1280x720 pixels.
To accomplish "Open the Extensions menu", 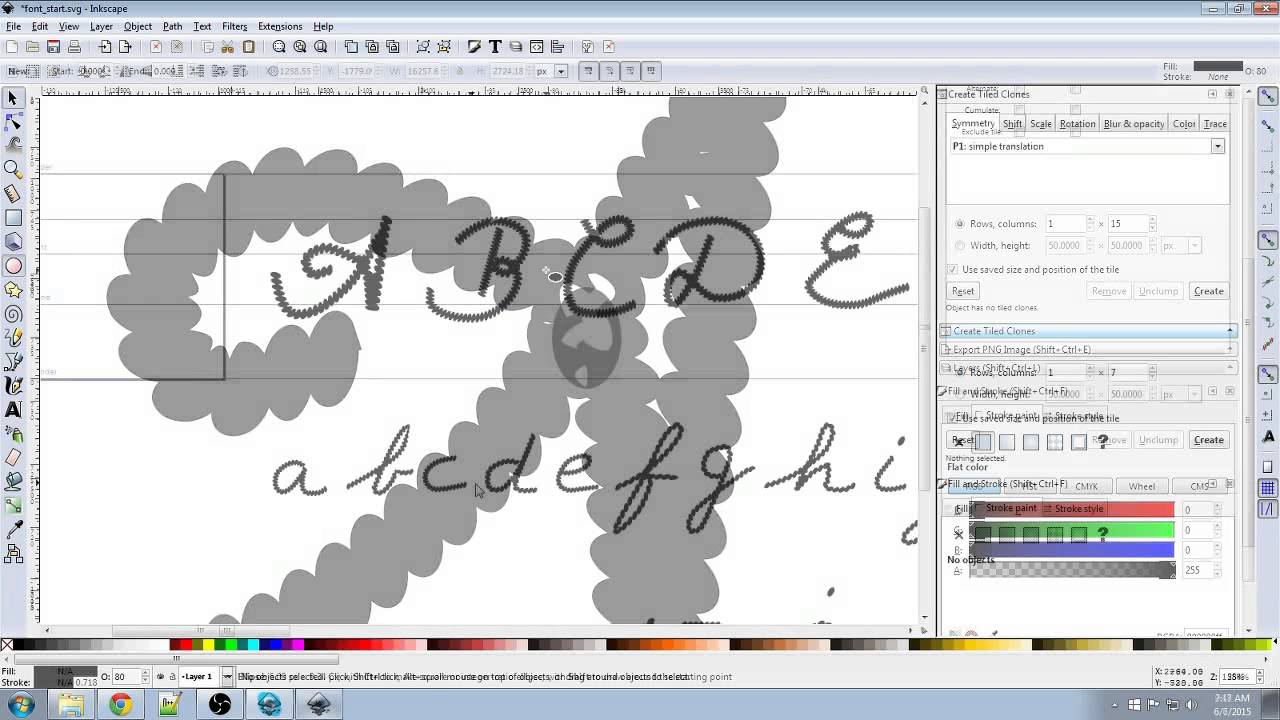I will pos(280,27).
